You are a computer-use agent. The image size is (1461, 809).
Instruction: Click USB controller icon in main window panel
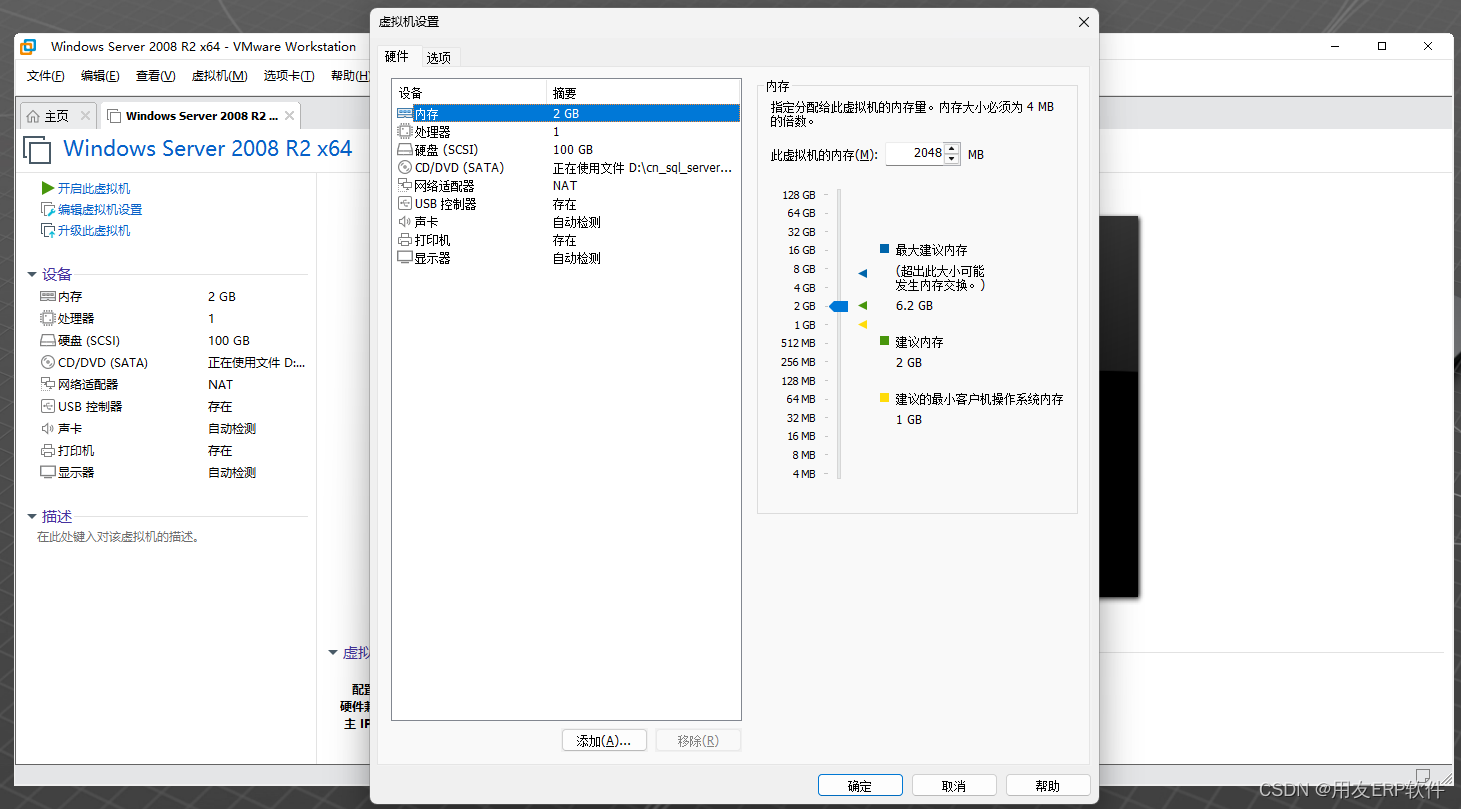(x=48, y=407)
